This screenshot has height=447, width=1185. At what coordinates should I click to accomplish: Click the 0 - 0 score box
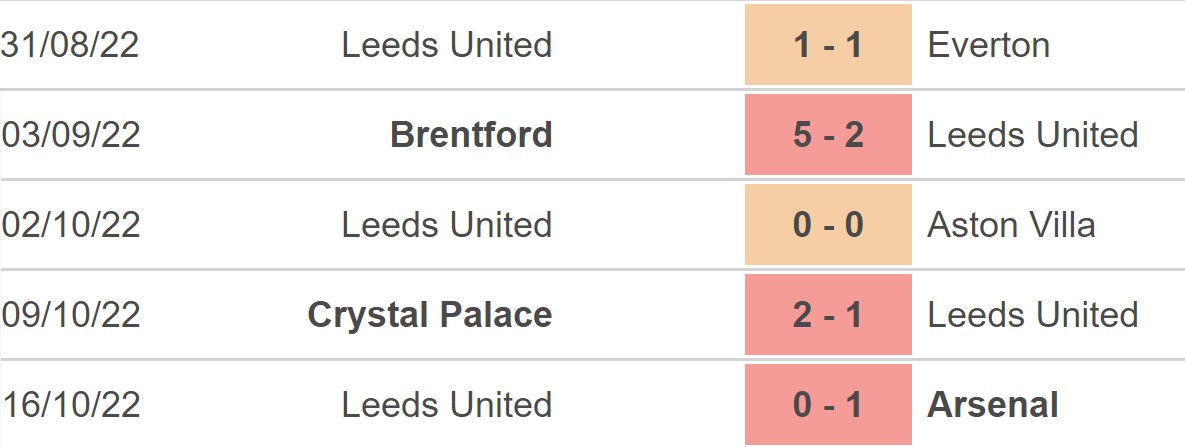pyautogui.click(x=828, y=225)
